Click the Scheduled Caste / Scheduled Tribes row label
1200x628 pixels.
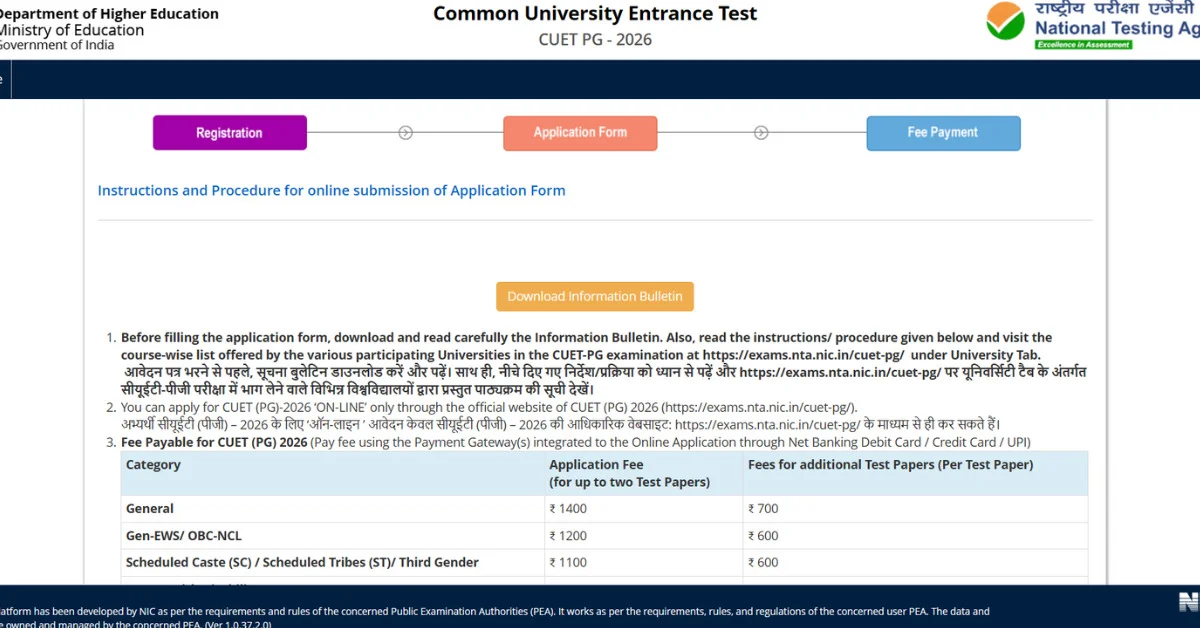[302, 562]
